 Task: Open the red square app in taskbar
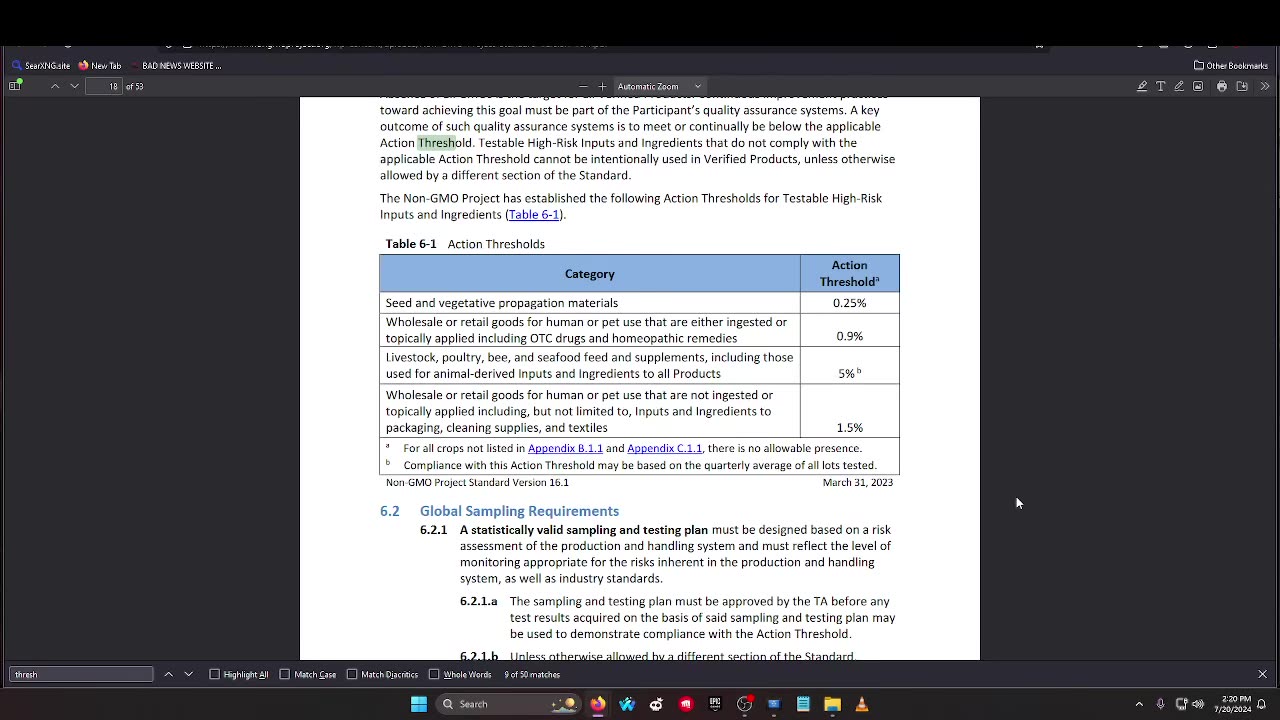[x=685, y=704]
